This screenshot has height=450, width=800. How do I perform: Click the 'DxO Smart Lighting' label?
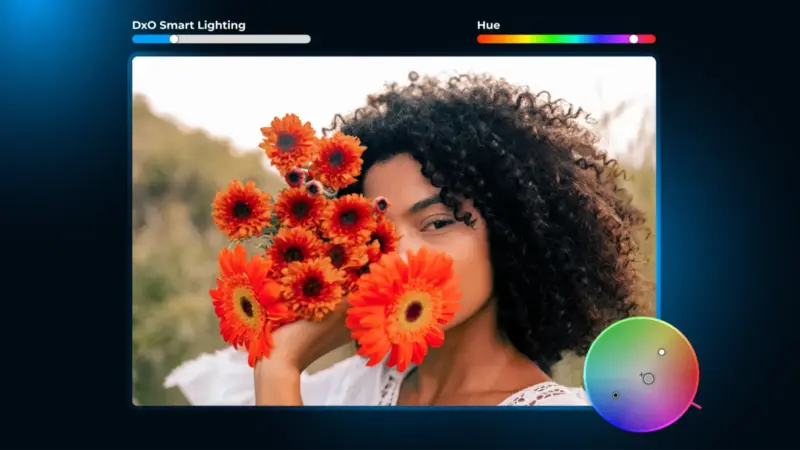(189, 25)
